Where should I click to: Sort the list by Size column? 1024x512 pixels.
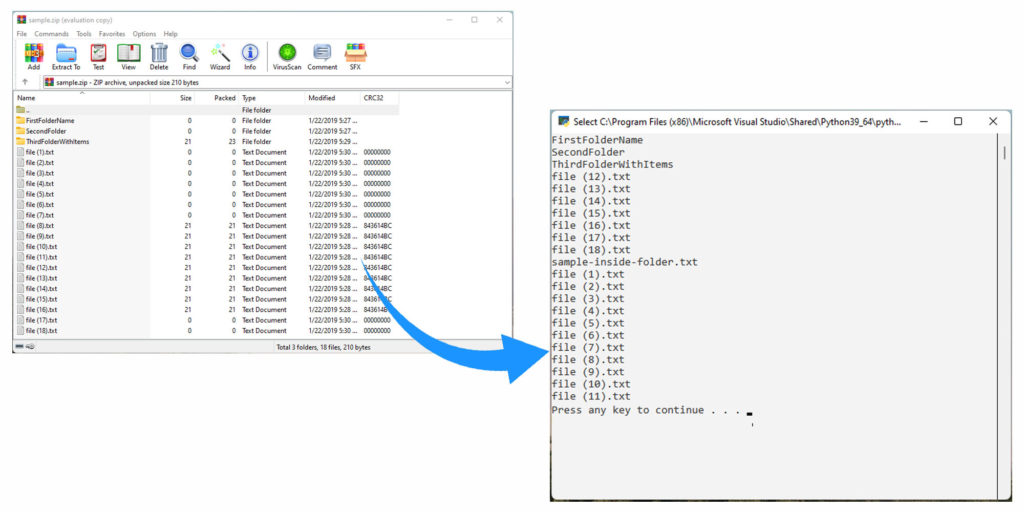[x=185, y=98]
